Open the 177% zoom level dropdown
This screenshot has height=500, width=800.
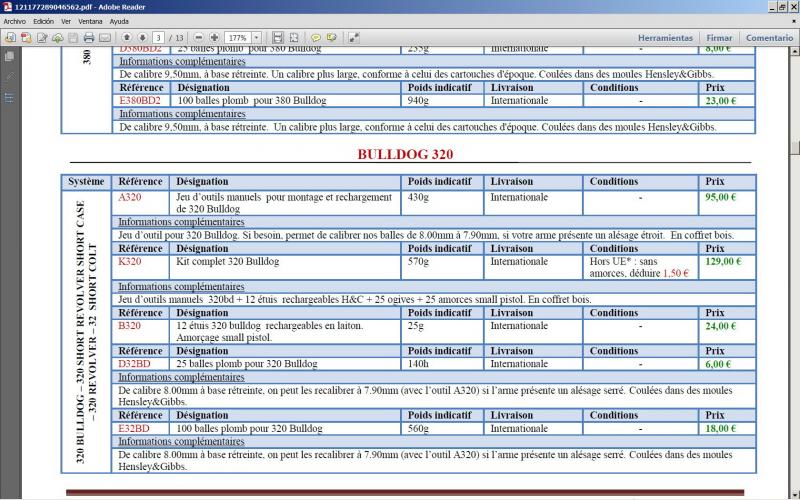(257, 38)
